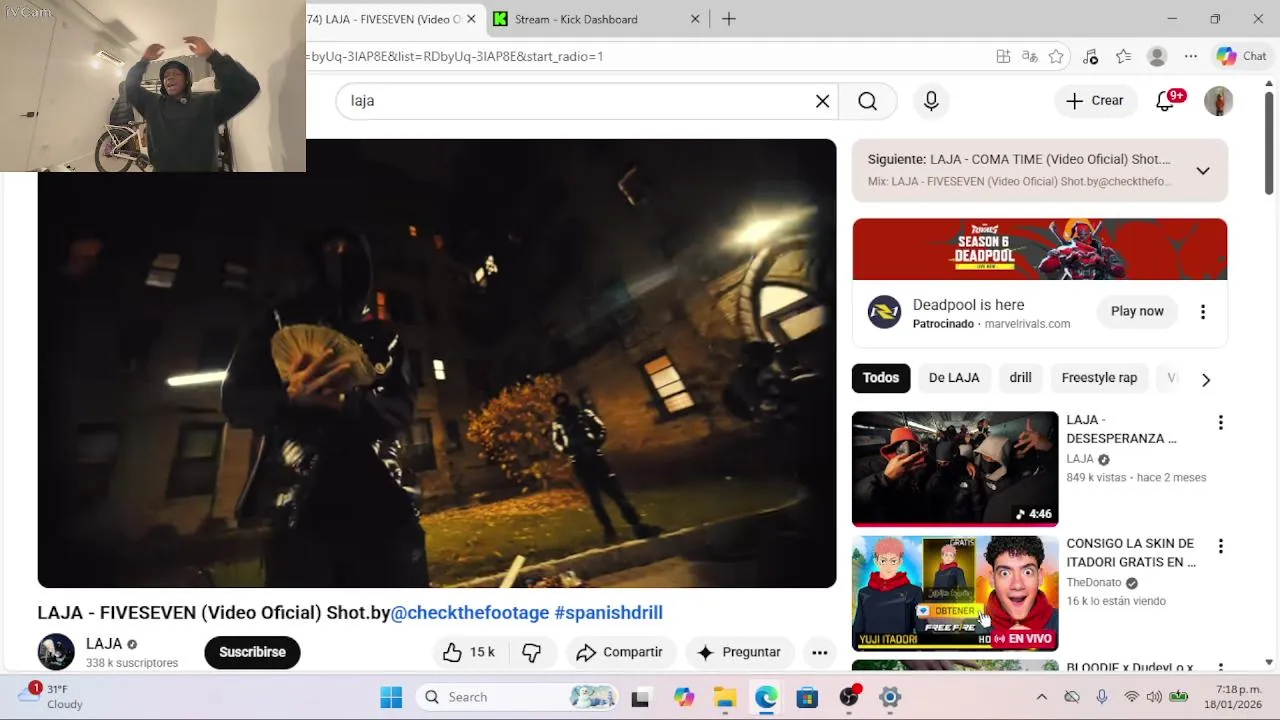Open the Edge media control icon
Image resolution: width=1280 pixels, height=720 pixels.
1090,57
